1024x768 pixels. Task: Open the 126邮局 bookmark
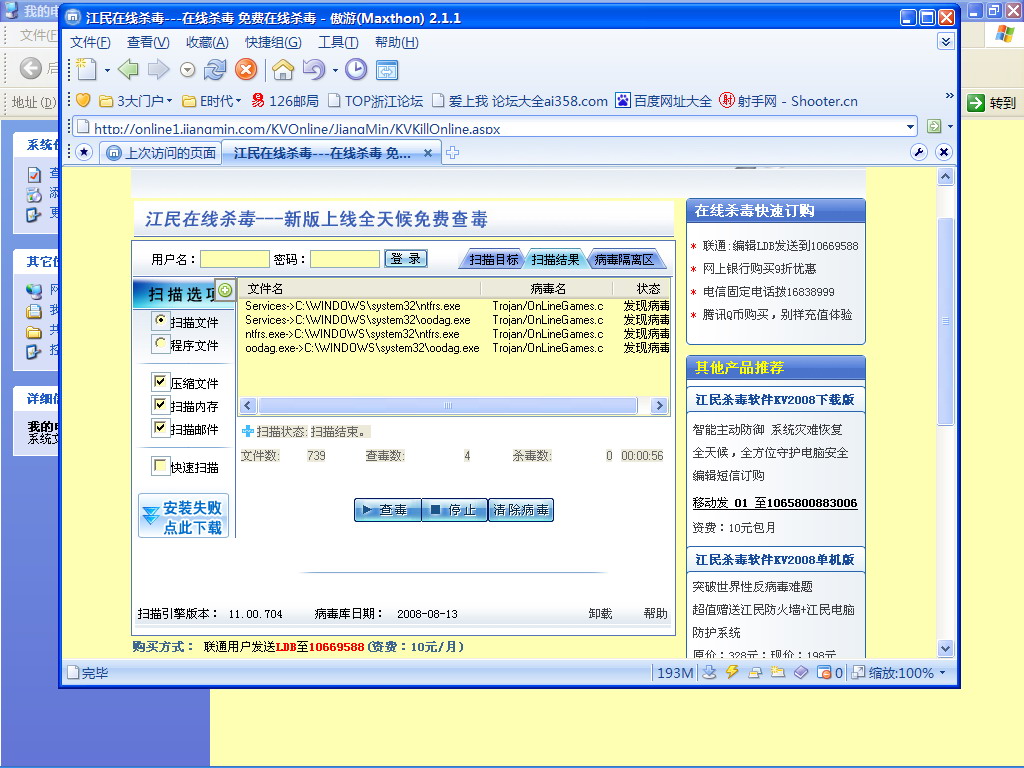point(285,101)
